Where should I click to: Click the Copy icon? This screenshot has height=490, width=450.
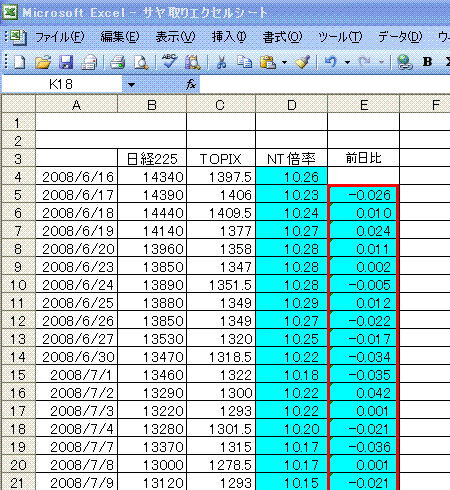point(244,62)
